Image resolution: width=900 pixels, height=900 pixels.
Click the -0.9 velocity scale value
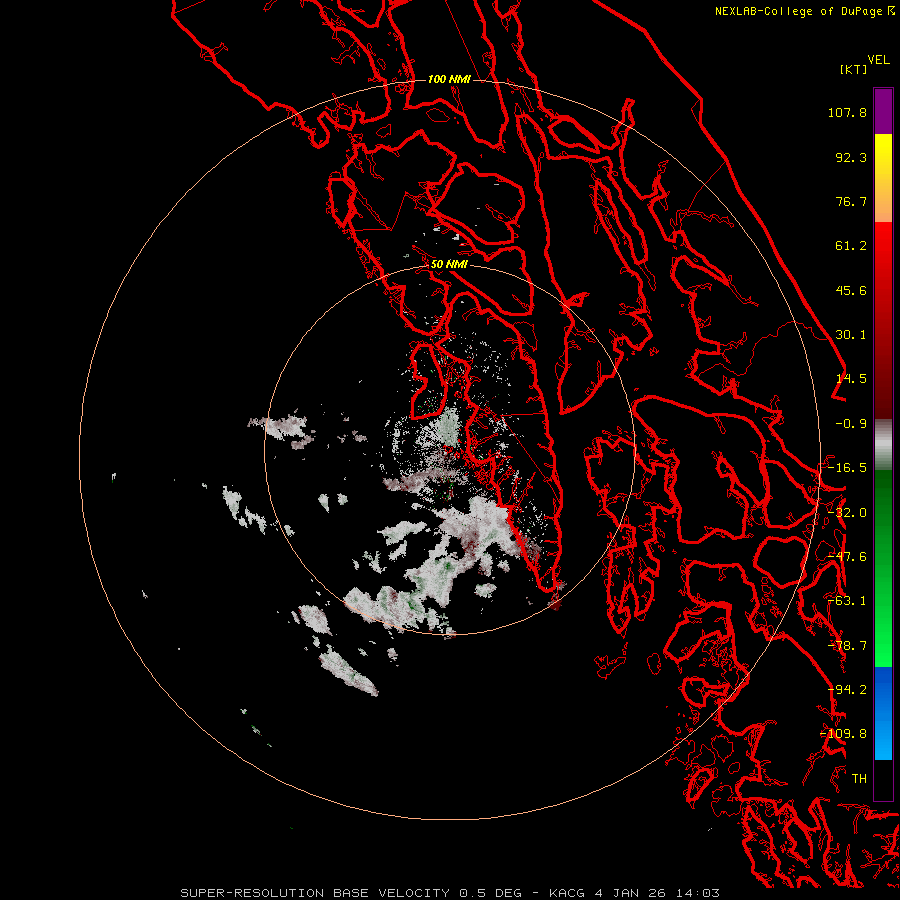851,424
